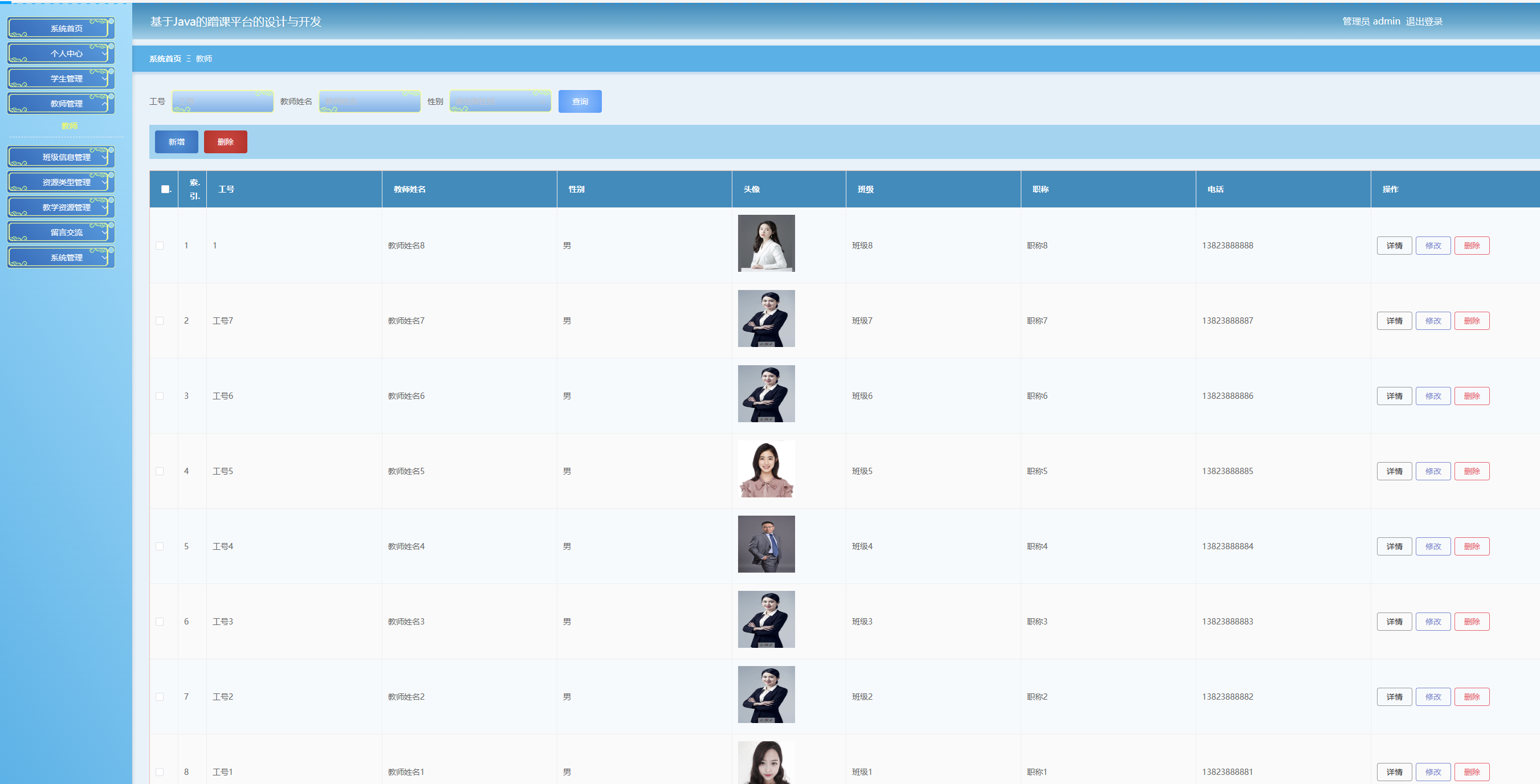Focus the 工号 search input field
Screen dimensions: 1540x784
pos(222,101)
